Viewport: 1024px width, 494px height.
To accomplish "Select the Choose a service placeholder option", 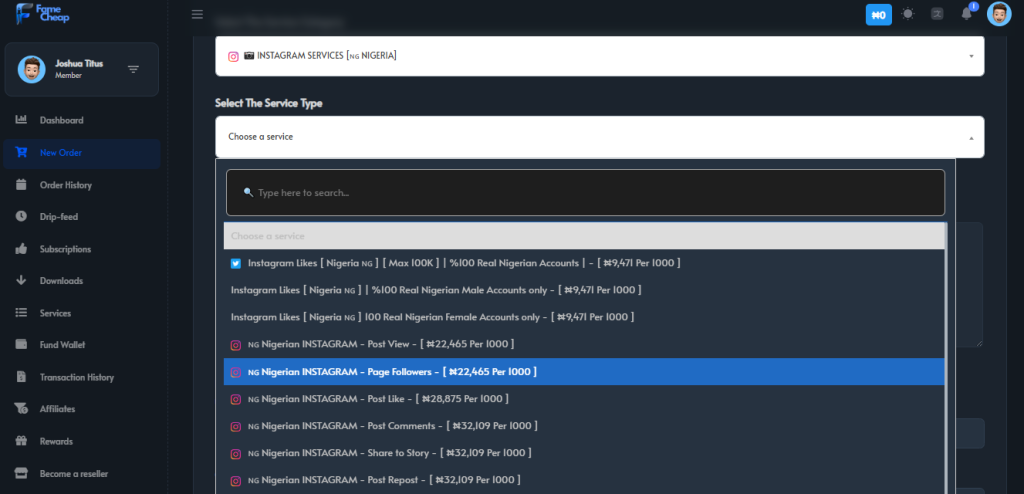I will (x=584, y=236).
